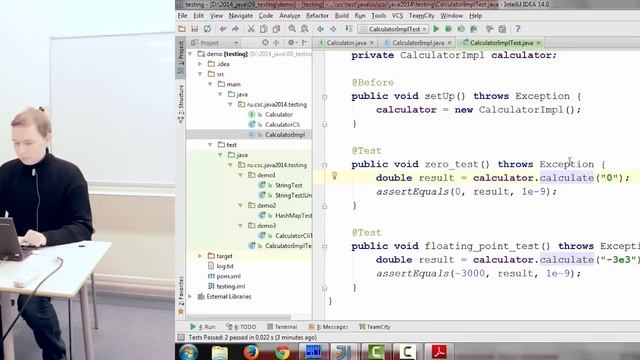
Task: Collapse the demo1 package
Action: coord(240,175)
